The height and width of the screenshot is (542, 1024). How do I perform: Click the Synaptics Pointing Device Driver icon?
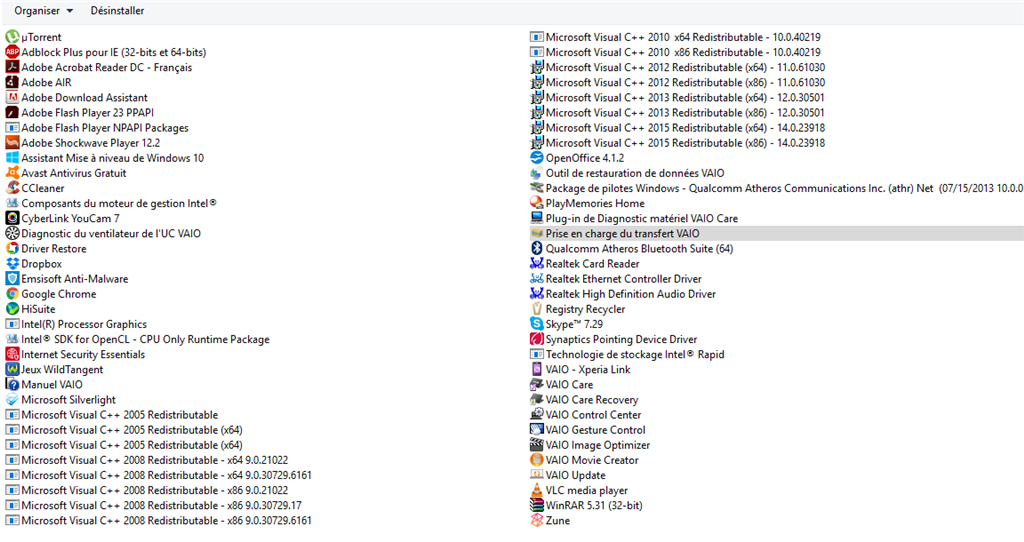pos(536,339)
